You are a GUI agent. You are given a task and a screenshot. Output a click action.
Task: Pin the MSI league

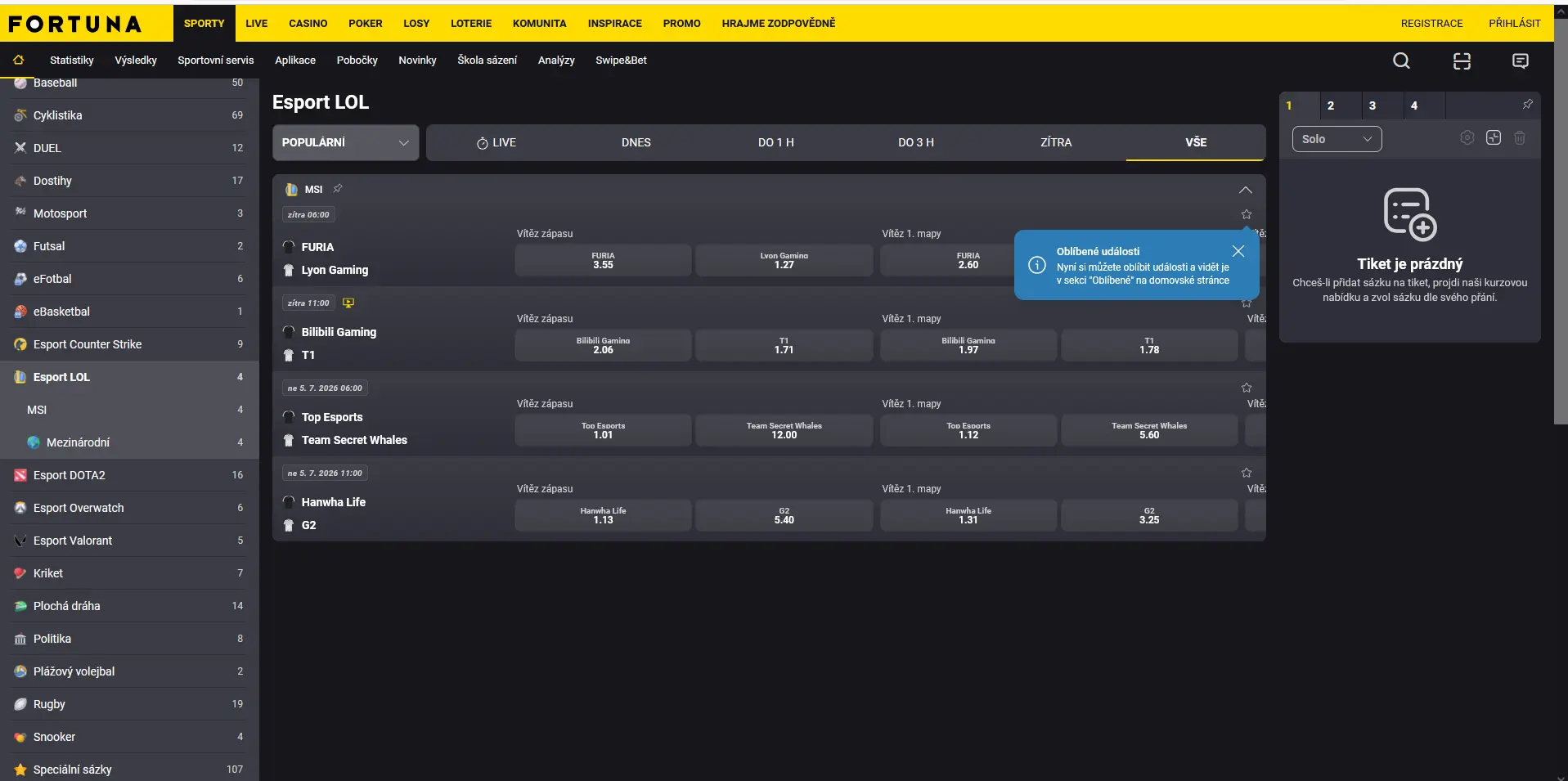click(338, 189)
